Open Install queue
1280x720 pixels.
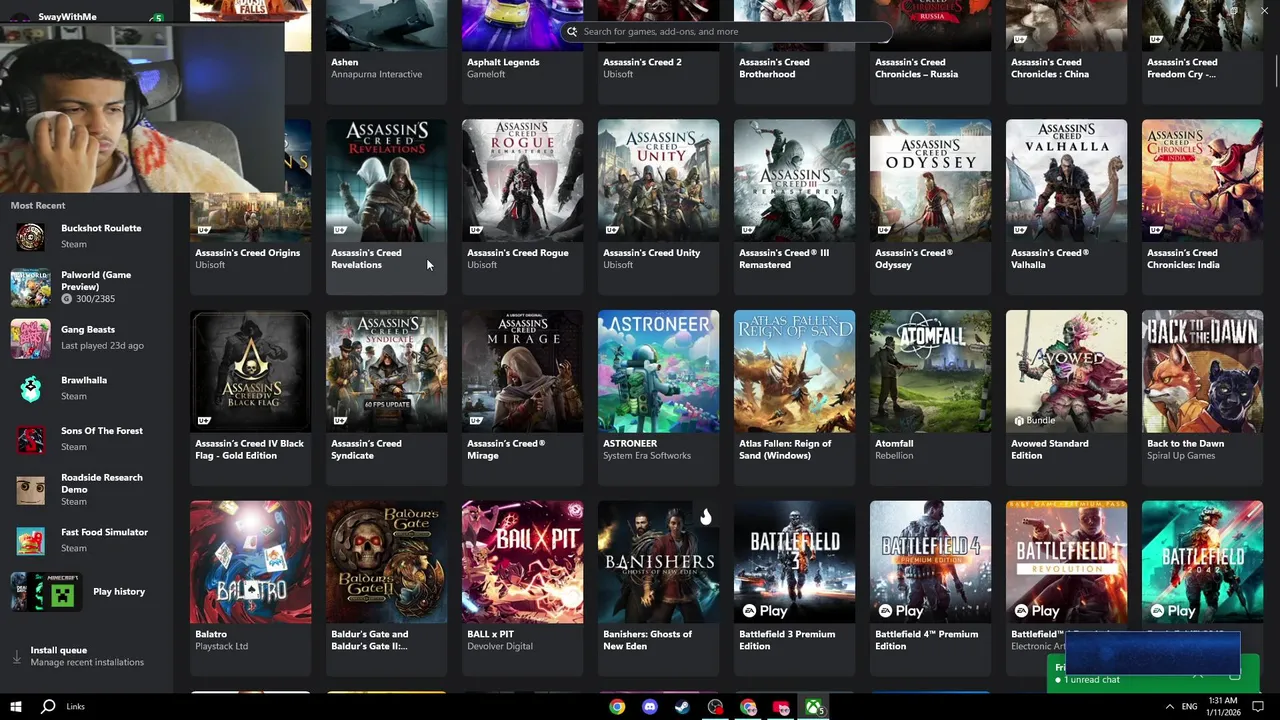87,656
